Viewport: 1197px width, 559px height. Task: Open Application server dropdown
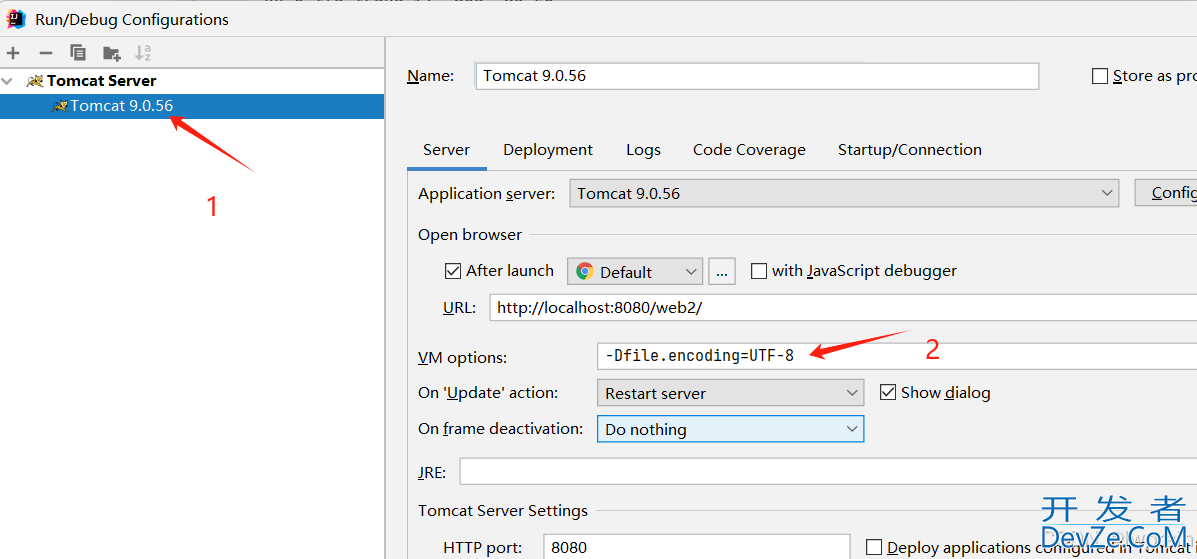click(844, 194)
